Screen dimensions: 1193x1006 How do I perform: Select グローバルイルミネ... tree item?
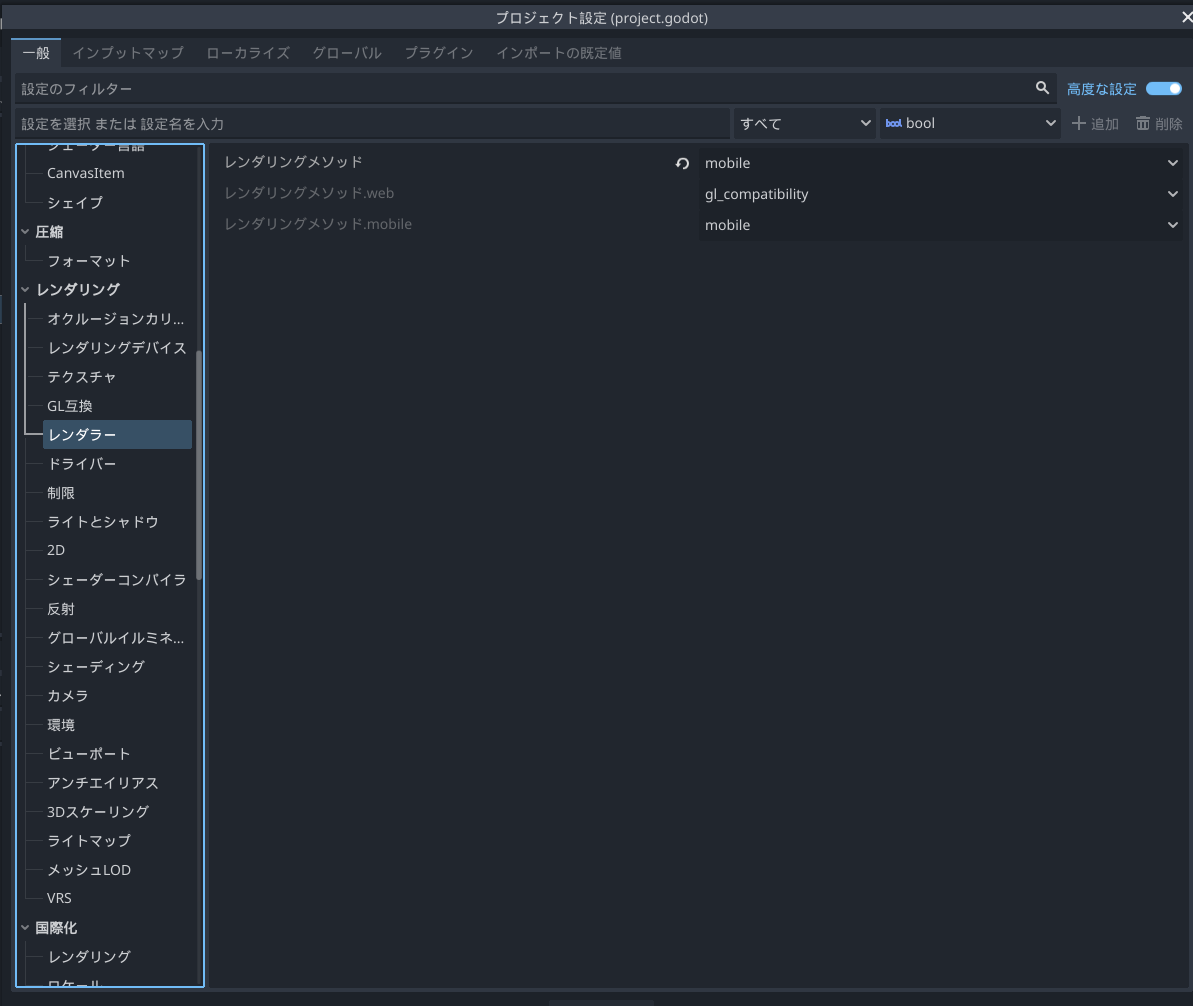pos(117,638)
